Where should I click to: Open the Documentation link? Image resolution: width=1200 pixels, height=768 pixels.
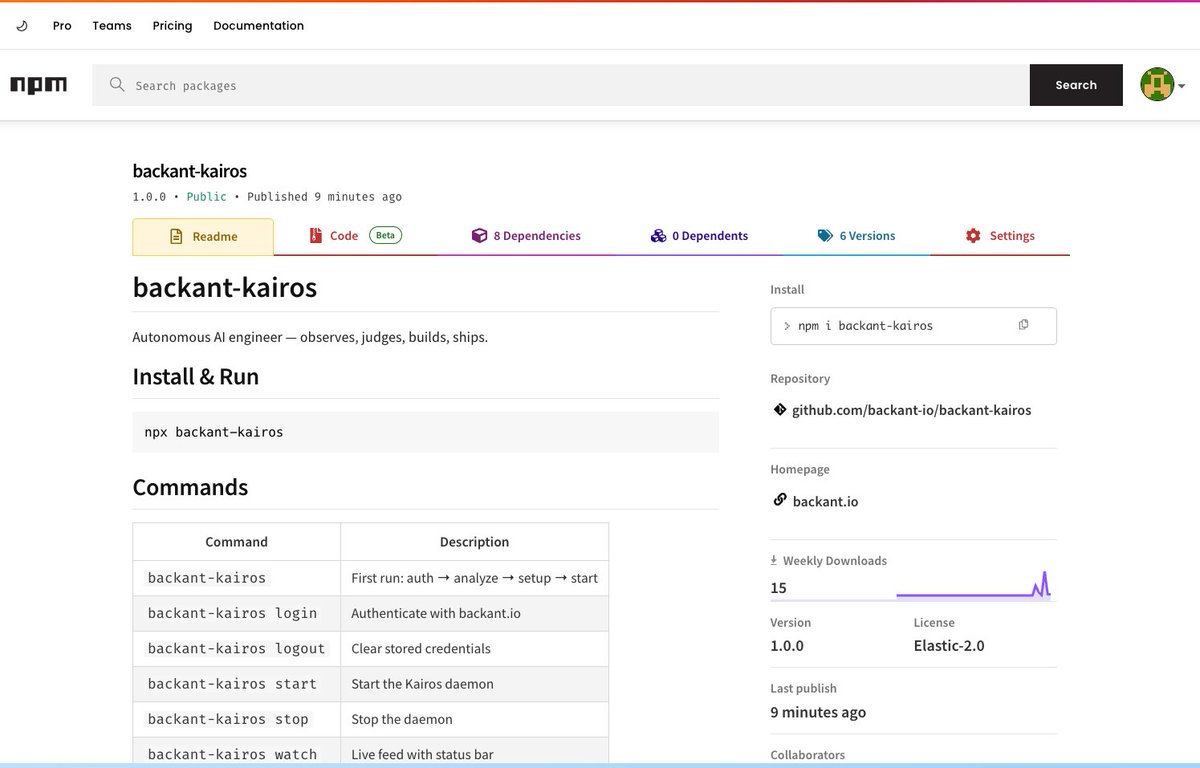[258, 26]
